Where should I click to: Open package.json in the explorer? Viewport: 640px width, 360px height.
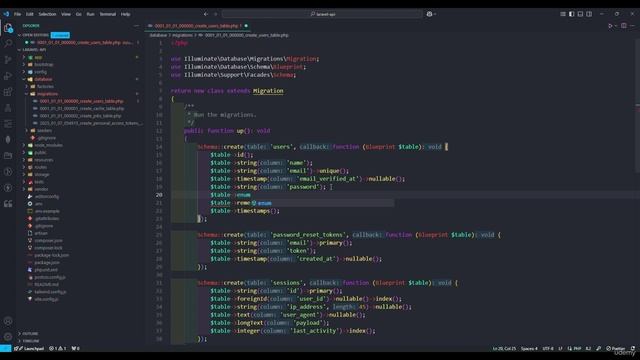click(47, 262)
